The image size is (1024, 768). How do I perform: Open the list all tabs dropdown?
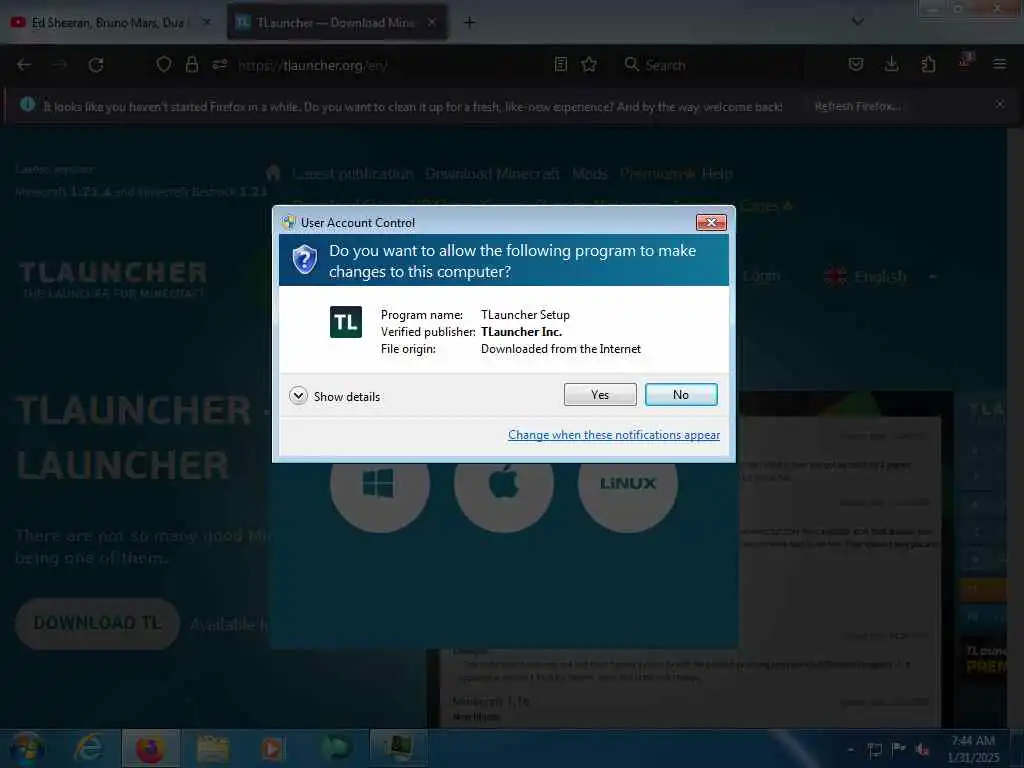click(x=858, y=22)
